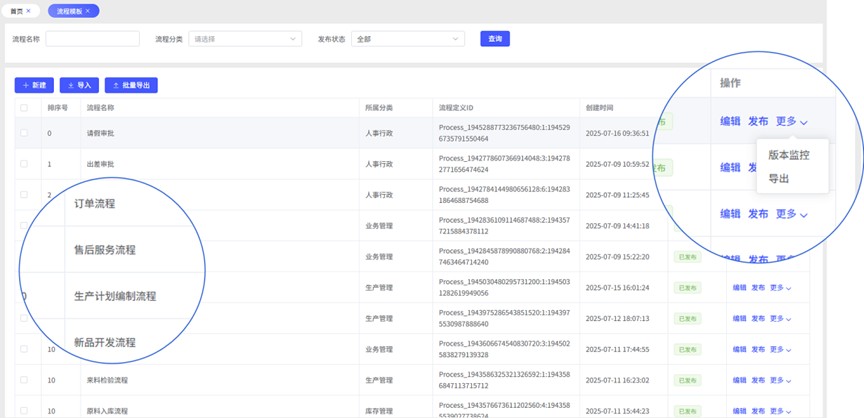Click 人事行政 category in the 请假审批 row

(379, 133)
